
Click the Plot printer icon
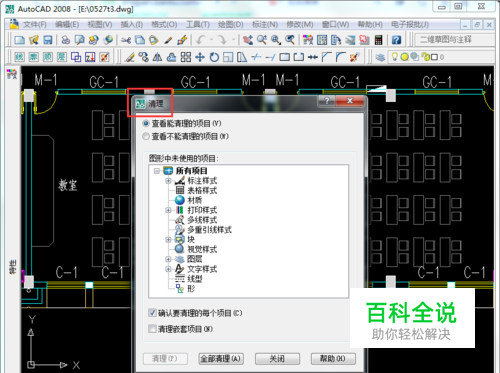pos(66,40)
